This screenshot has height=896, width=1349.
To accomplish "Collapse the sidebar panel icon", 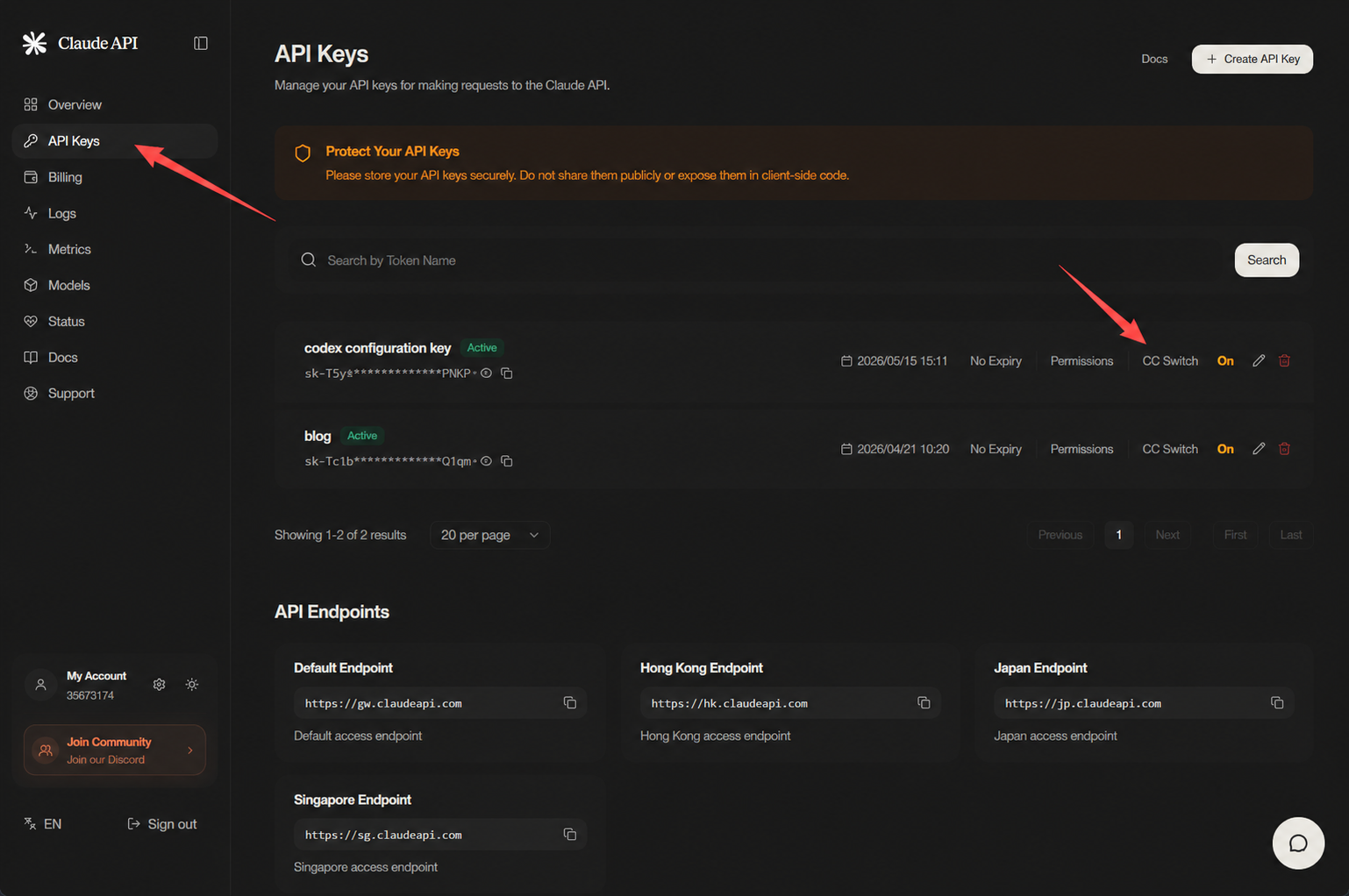I will [x=201, y=43].
